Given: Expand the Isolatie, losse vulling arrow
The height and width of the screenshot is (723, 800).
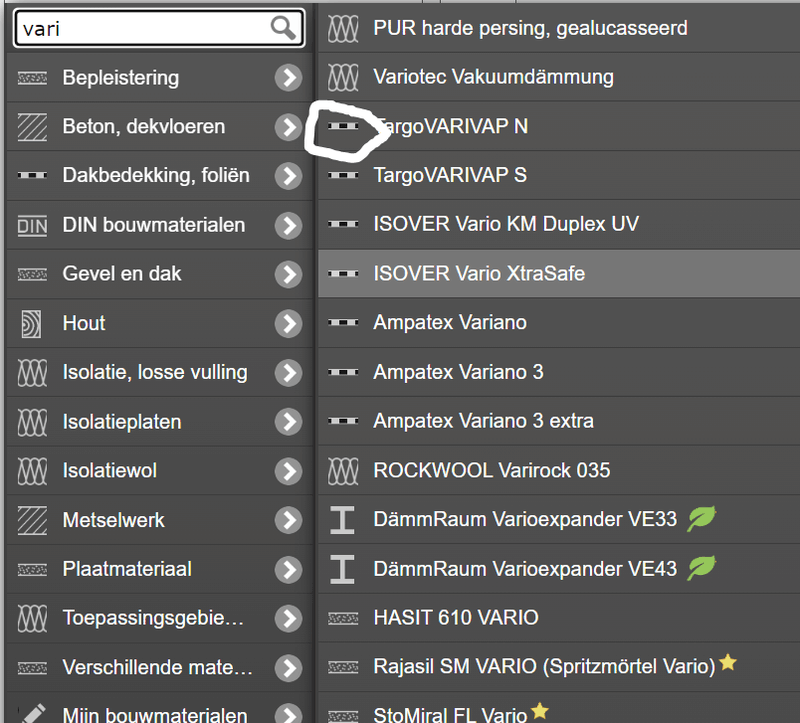Looking at the screenshot, I should (288, 373).
